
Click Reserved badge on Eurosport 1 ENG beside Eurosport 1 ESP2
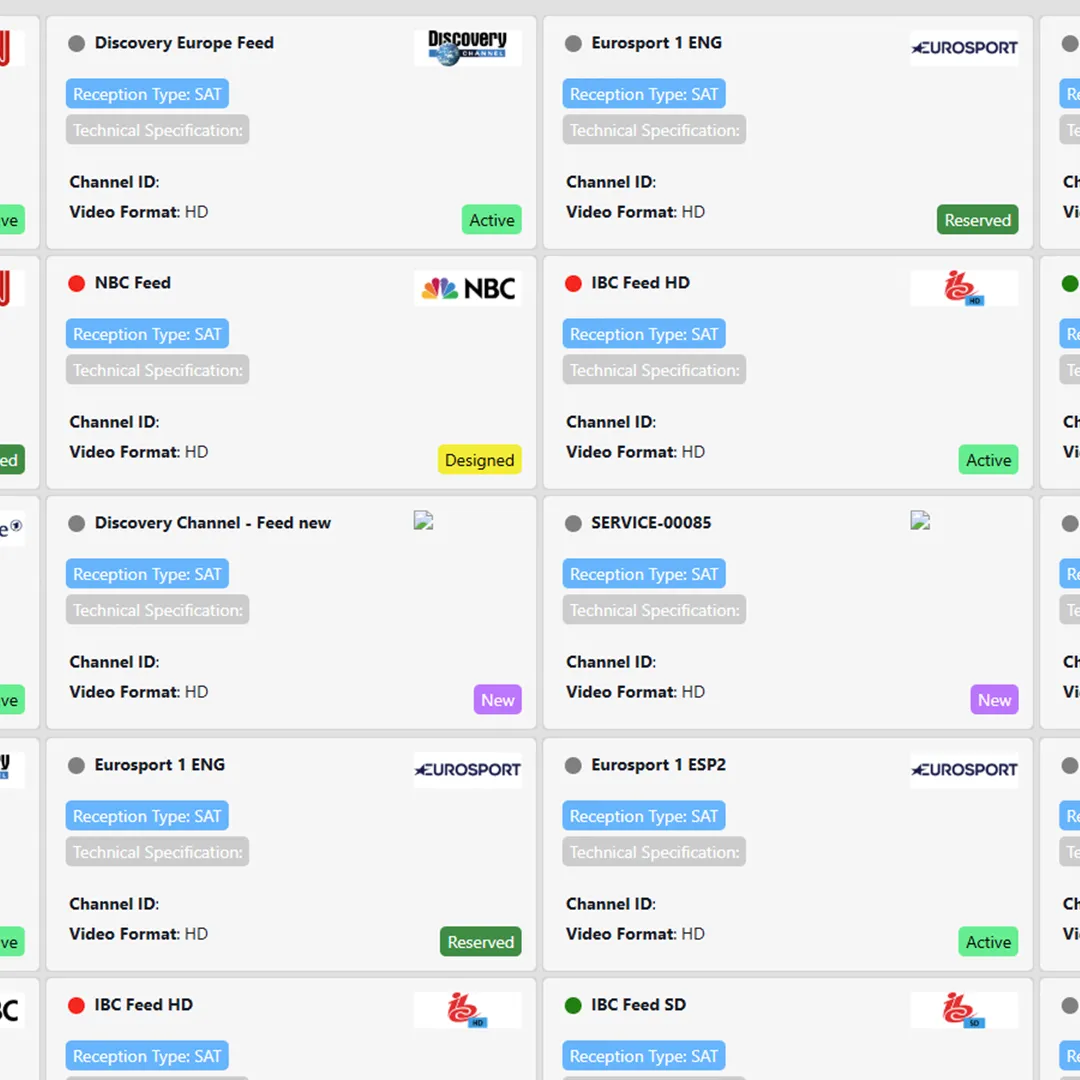coord(481,942)
